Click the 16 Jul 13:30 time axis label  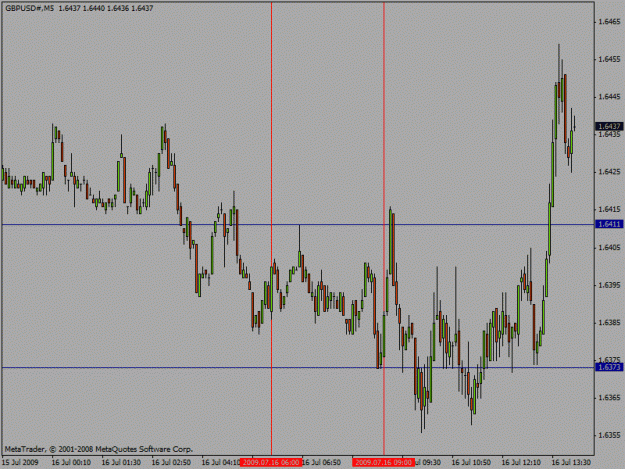pyautogui.click(x=571, y=462)
